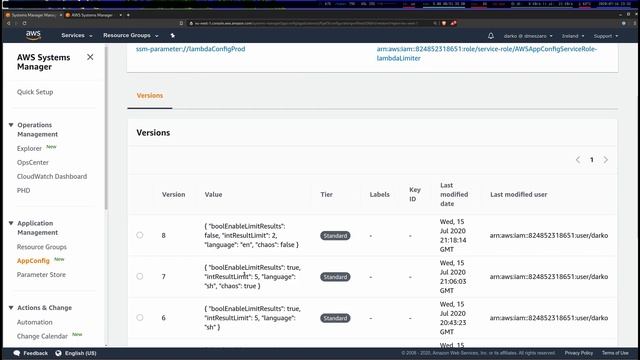The height and width of the screenshot is (360, 640).
Task: Click the Tier column header
Action: point(327,195)
